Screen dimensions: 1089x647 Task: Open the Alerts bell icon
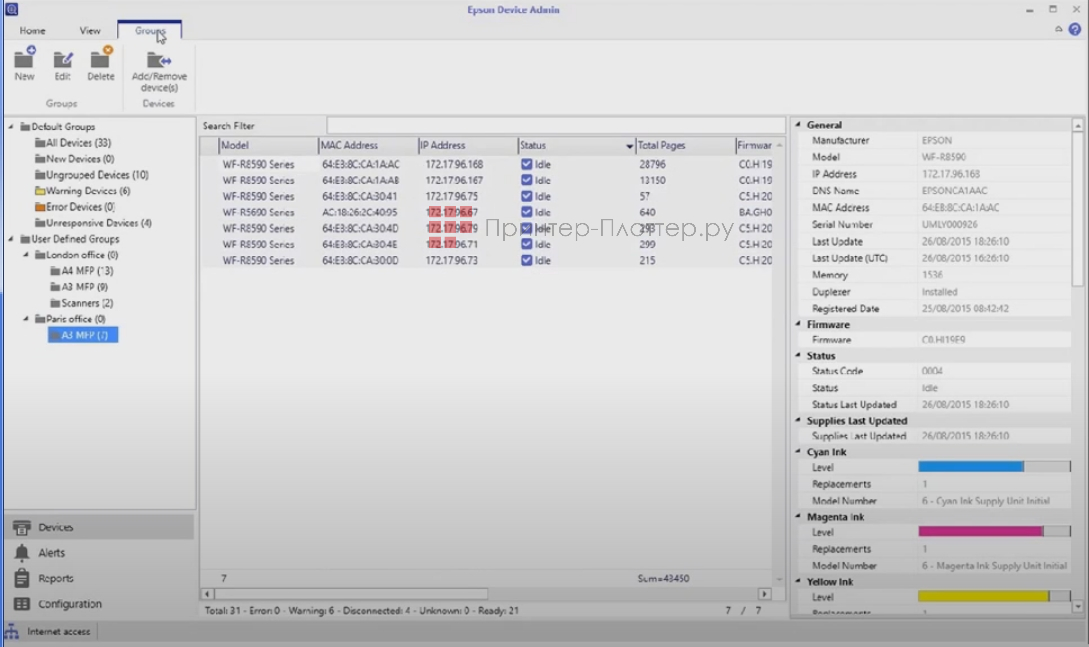pyautogui.click(x=21, y=553)
